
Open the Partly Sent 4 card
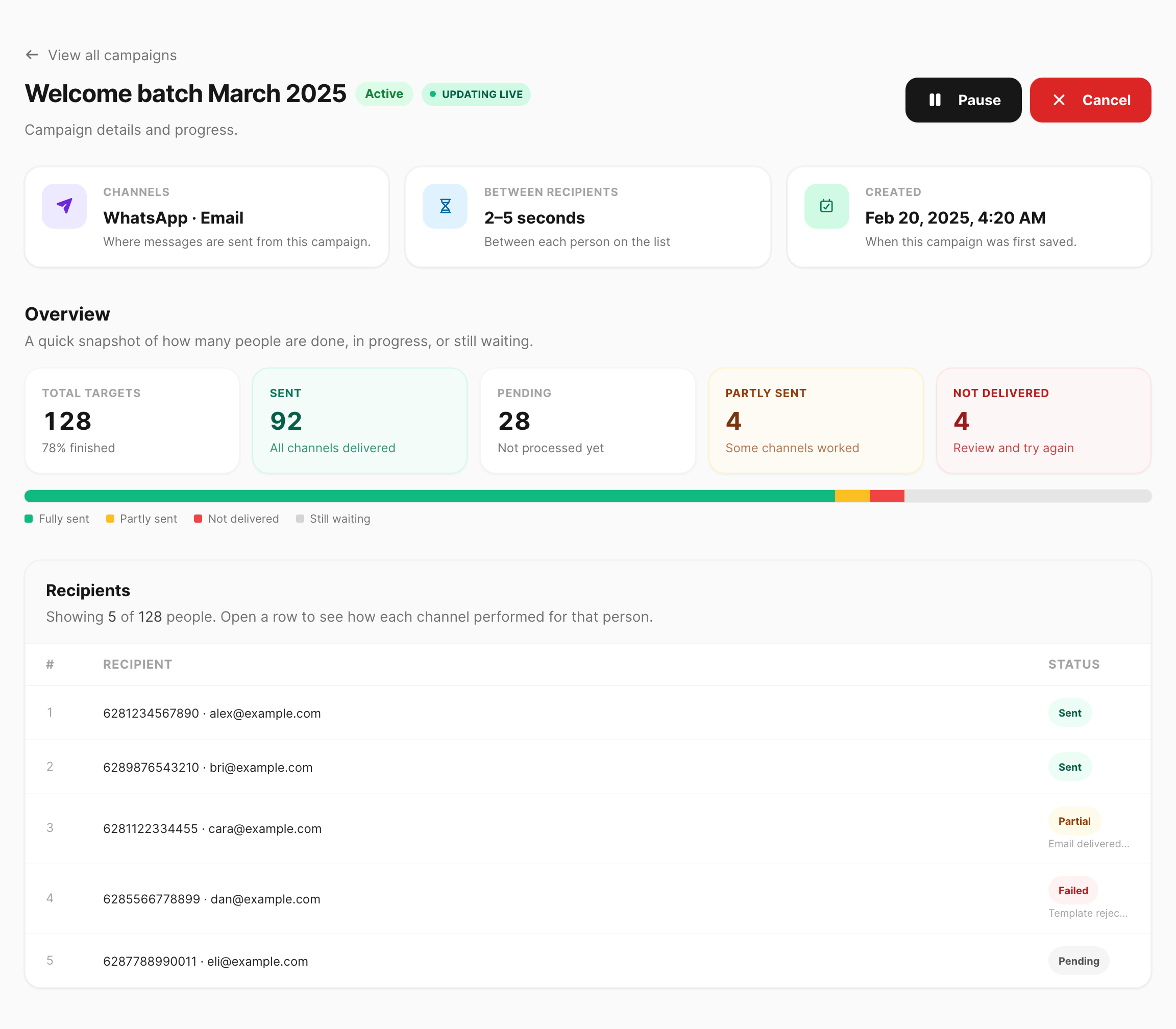[x=816, y=421]
